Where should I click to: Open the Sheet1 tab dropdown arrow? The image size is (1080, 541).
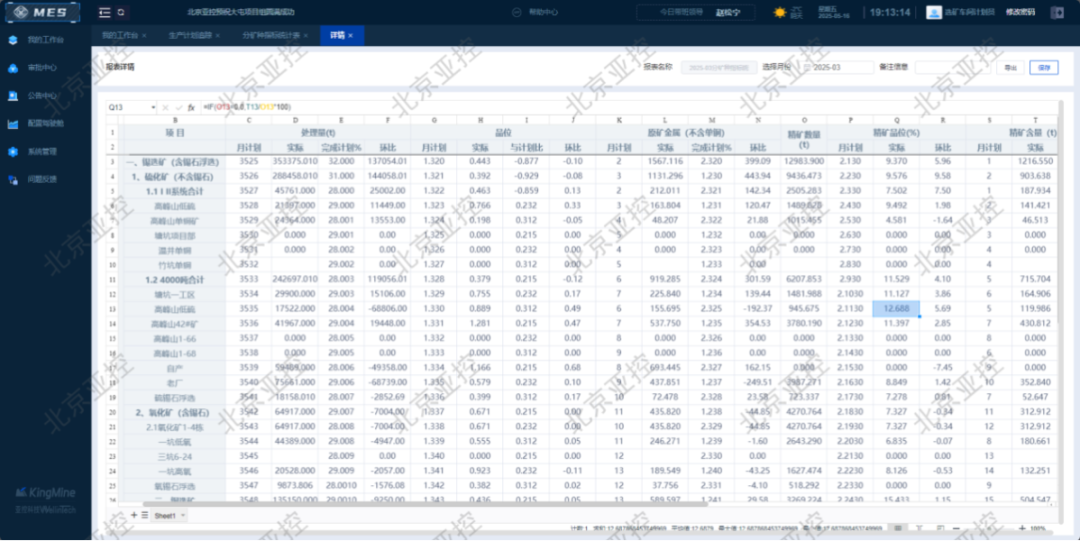click(183, 516)
